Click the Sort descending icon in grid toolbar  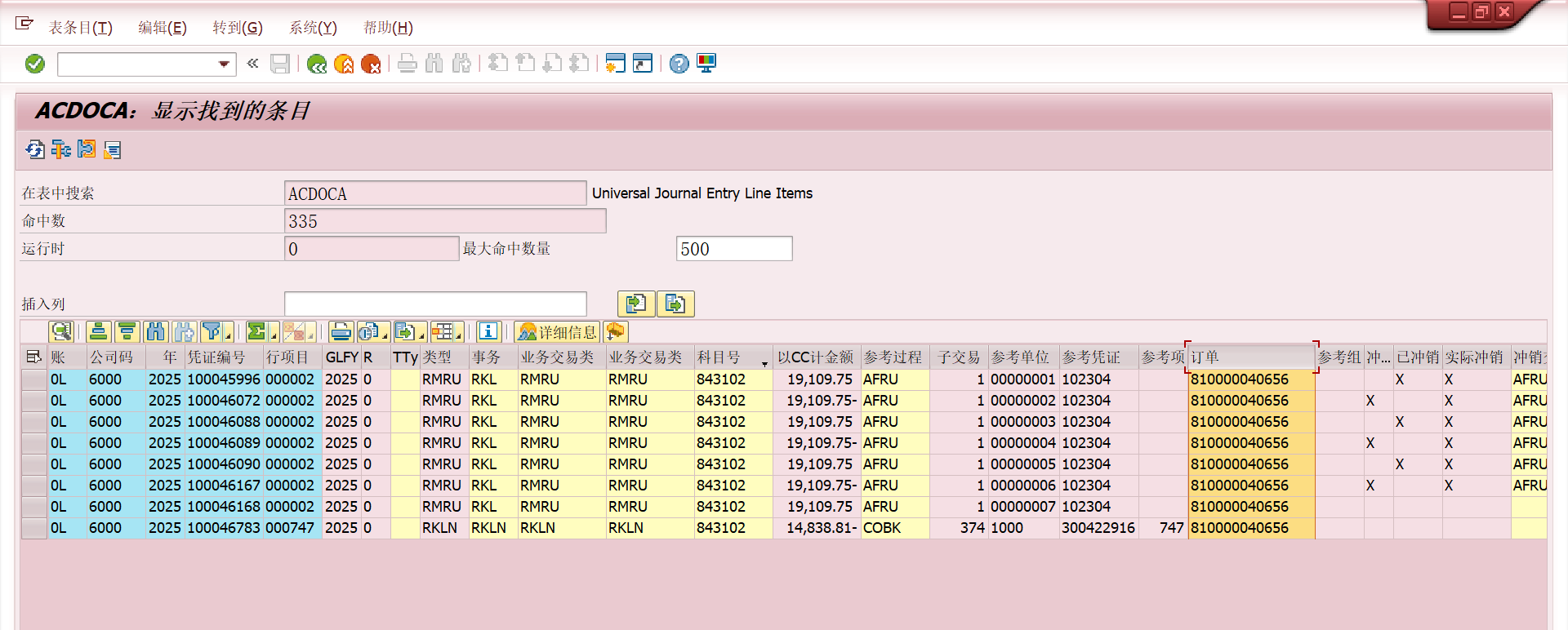pos(127,331)
